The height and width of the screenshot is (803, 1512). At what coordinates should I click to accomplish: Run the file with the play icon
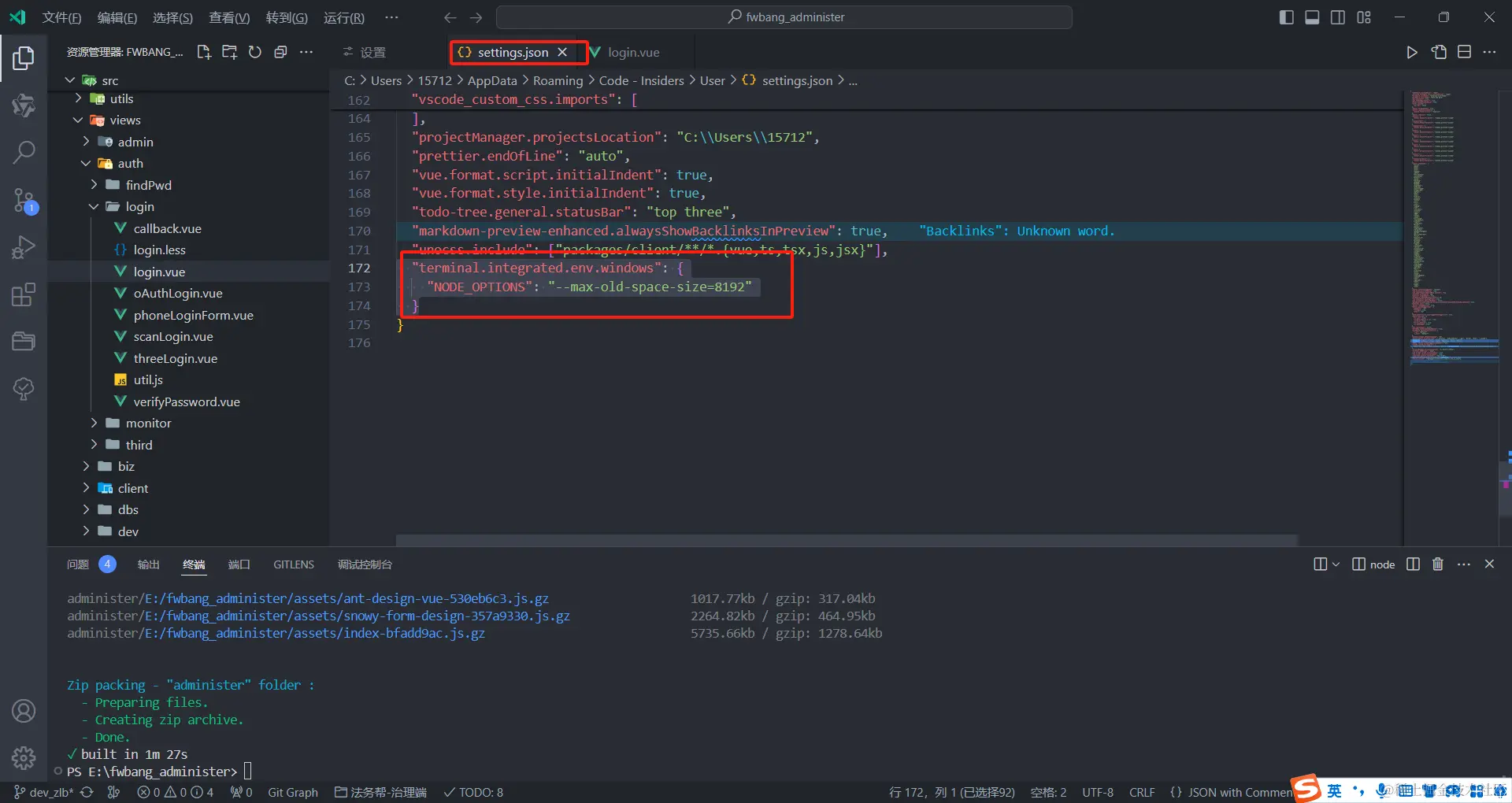pyautogui.click(x=1412, y=52)
